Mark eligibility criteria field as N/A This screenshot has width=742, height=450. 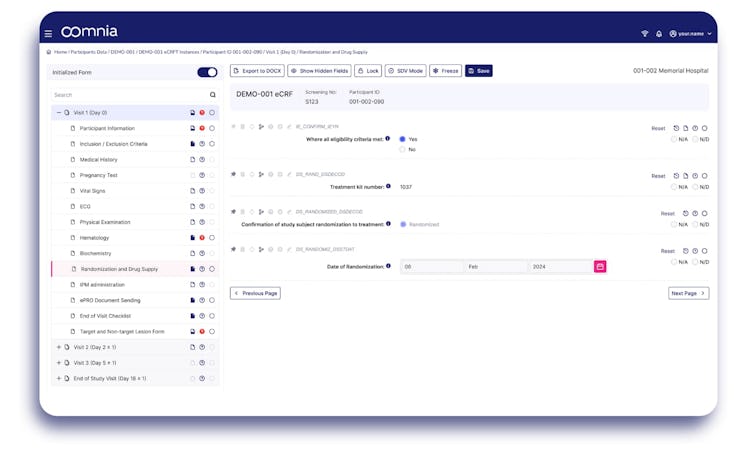pyautogui.click(x=674, y=140)
